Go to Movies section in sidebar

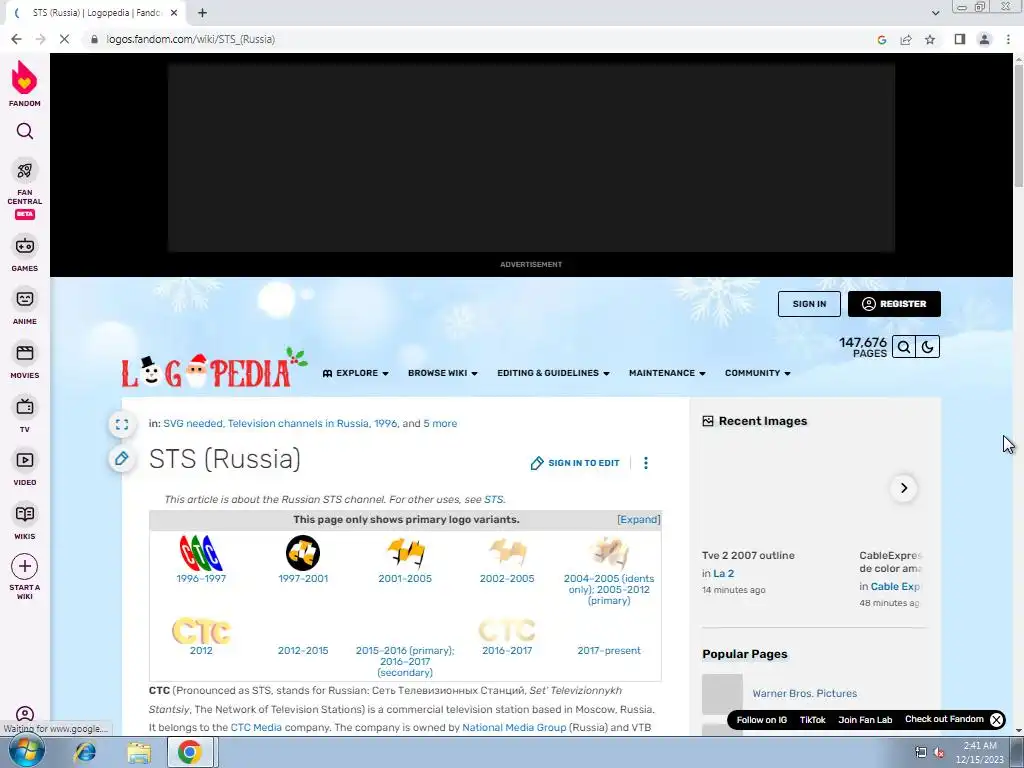tap(25, 360)
